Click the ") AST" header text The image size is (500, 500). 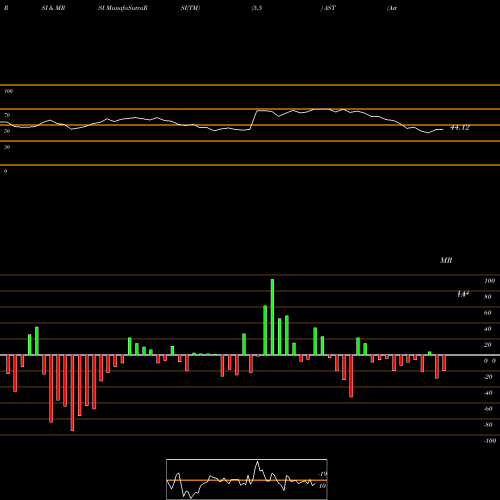coord(328,8)
